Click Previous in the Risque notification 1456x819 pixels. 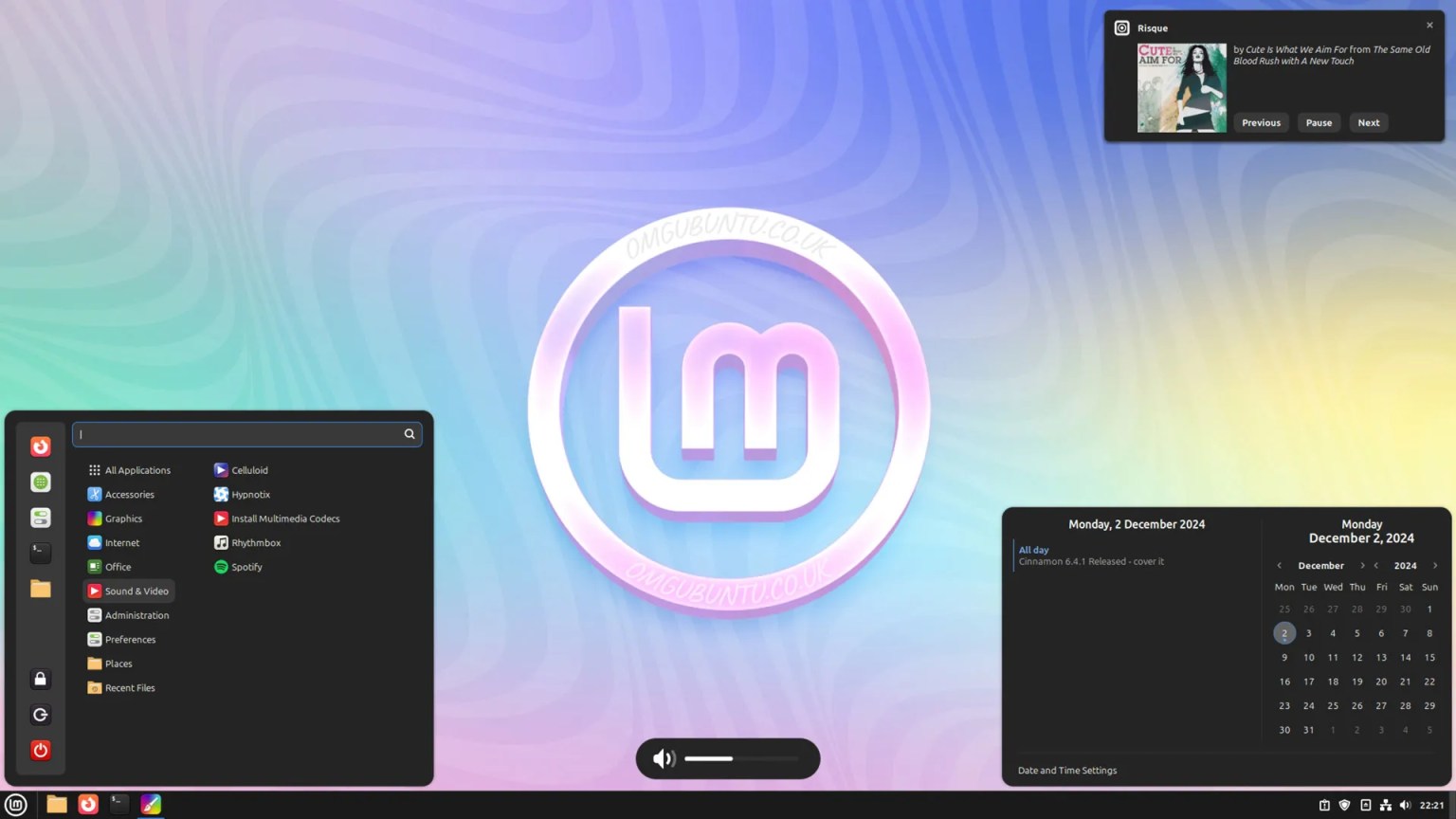tap(1261, 122)
